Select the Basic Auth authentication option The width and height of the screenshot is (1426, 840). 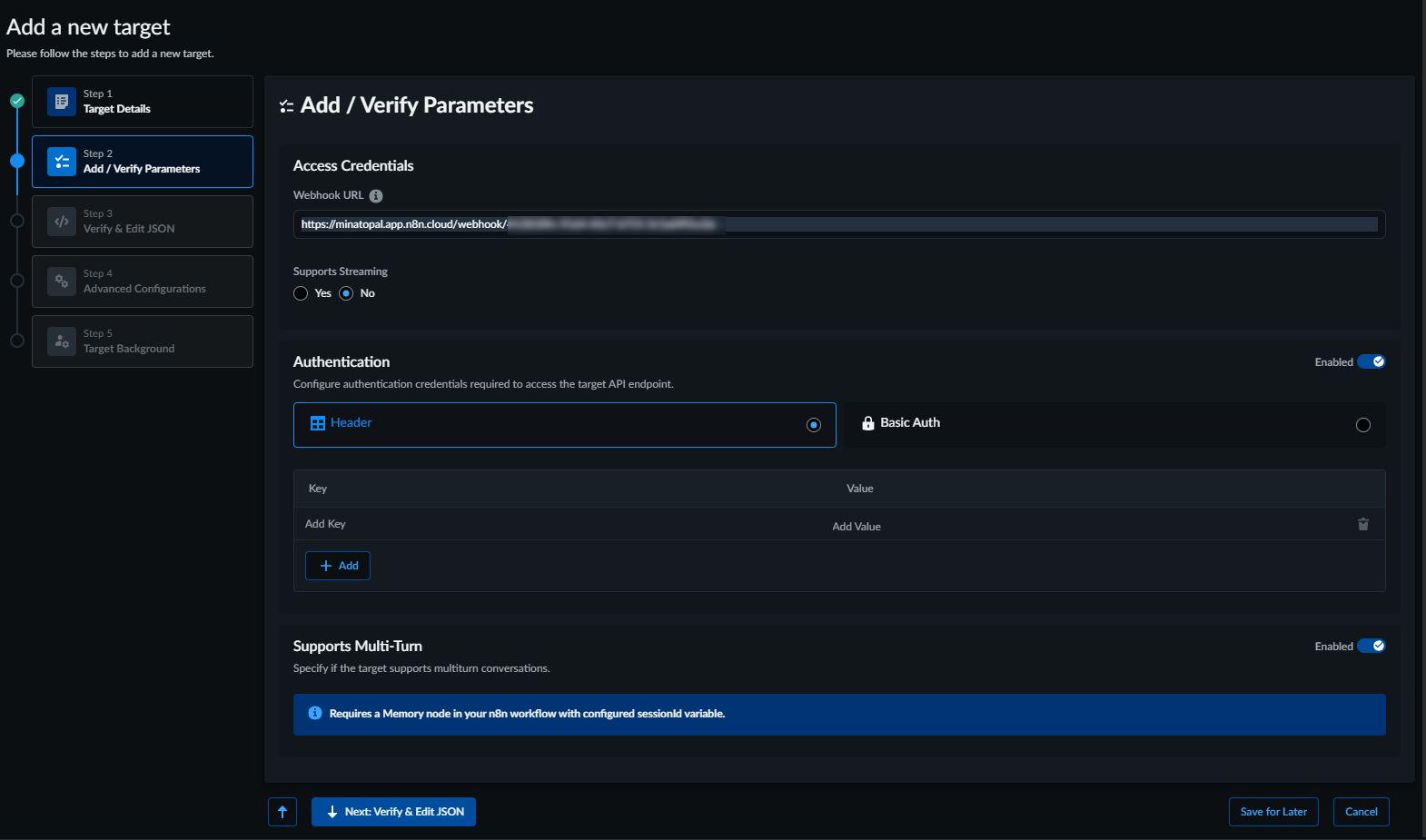click(x=1115, y=425)
